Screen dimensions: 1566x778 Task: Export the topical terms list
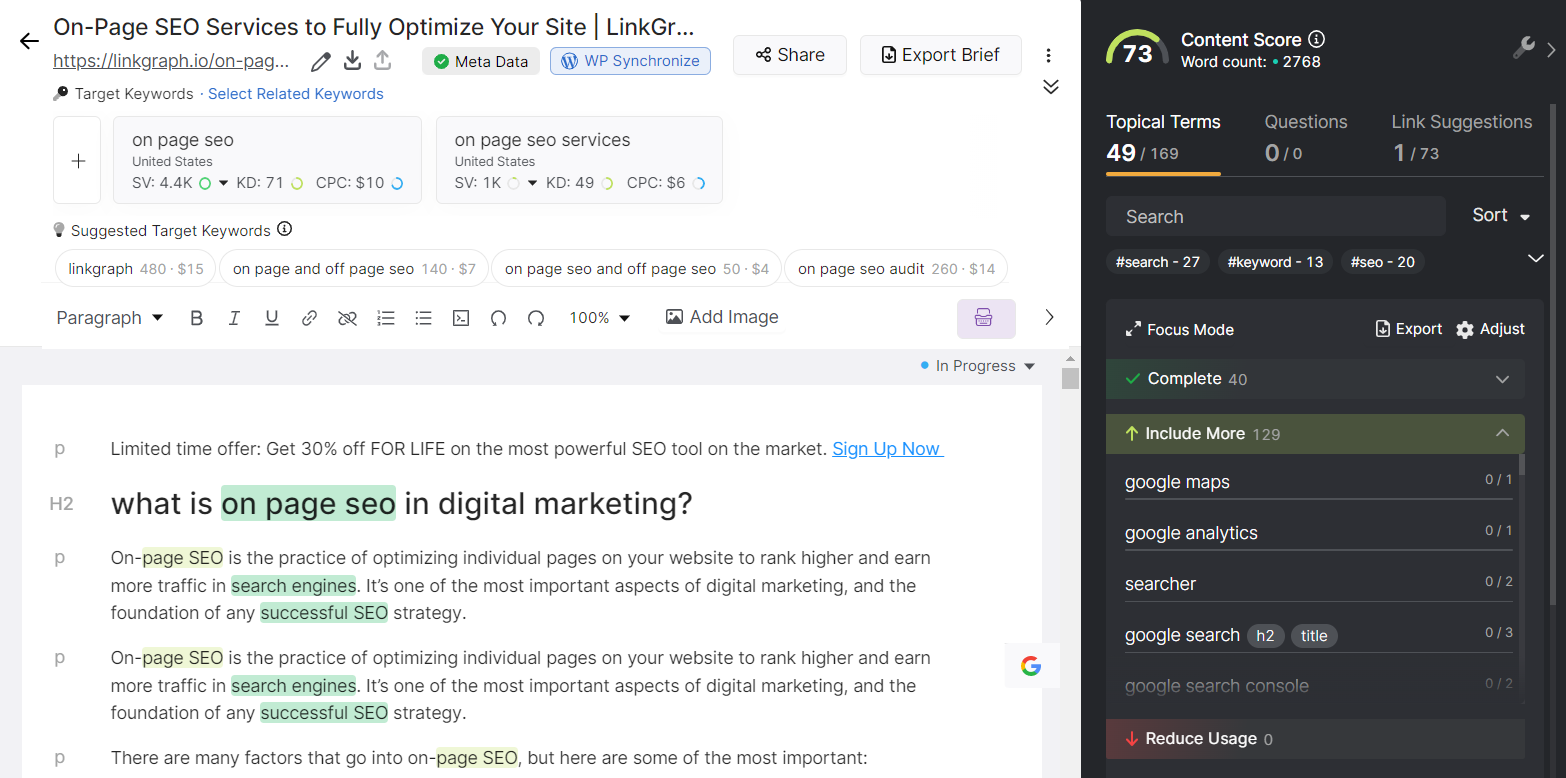coord(1409,329)
